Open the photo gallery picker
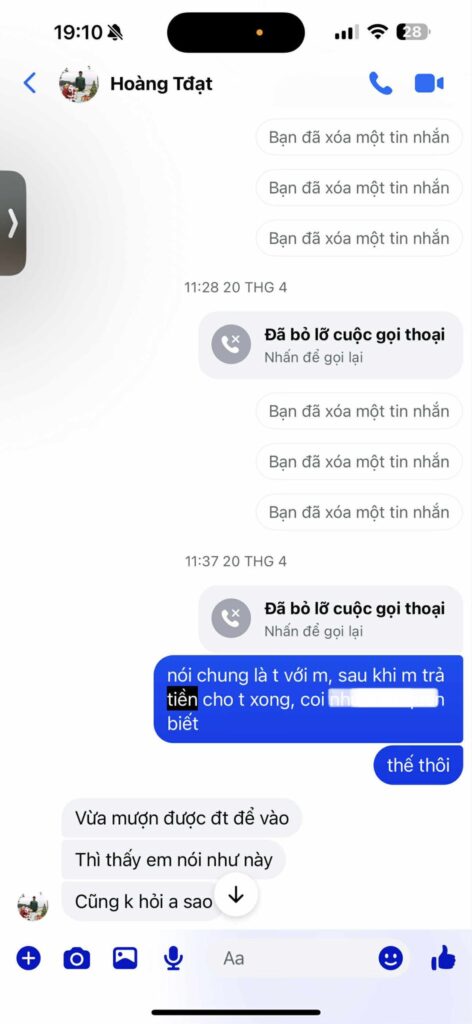Screen dimensions: 472x1024 [x=125, y=958]
